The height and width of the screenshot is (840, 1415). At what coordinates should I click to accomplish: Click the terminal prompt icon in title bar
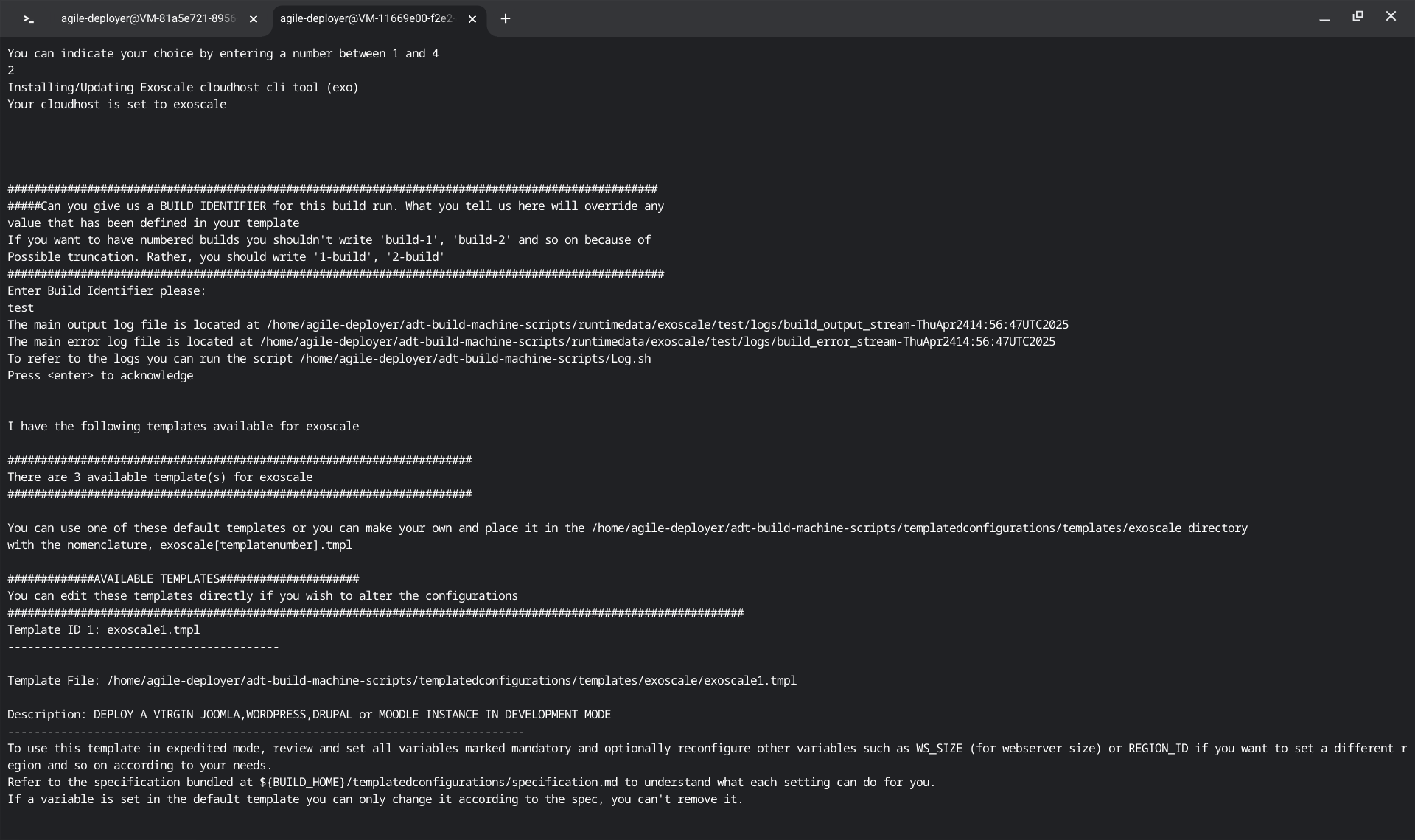pos(29,19)
